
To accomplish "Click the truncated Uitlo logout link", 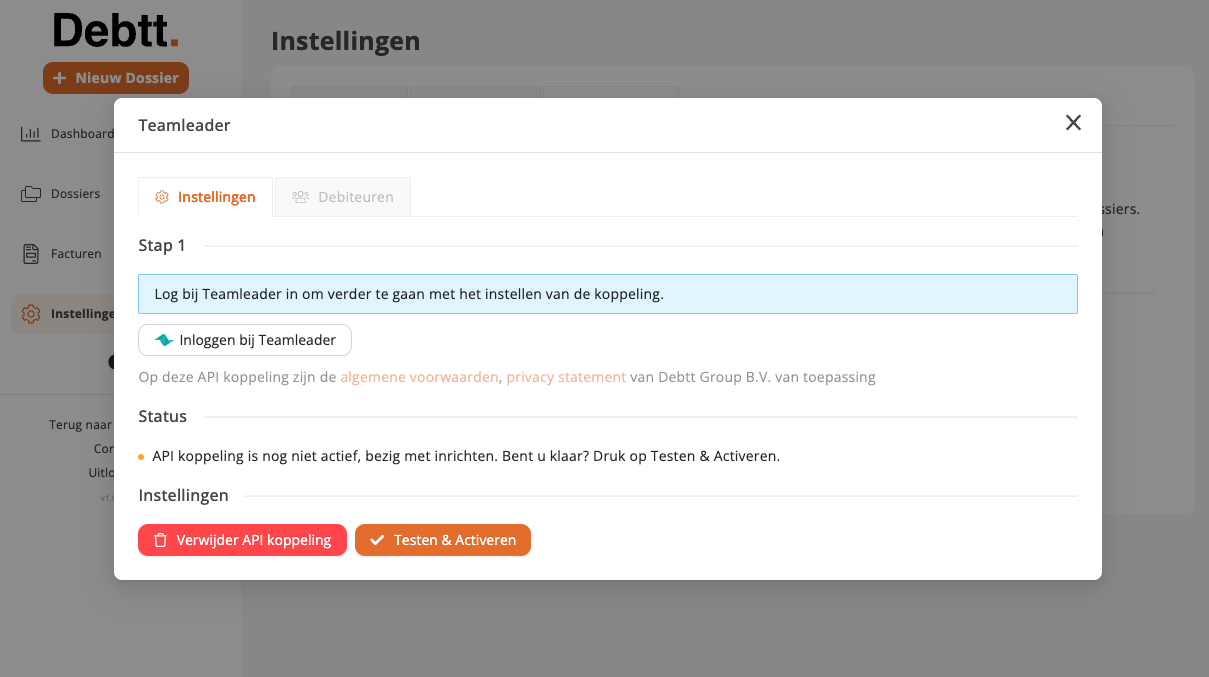I will 101,473.
